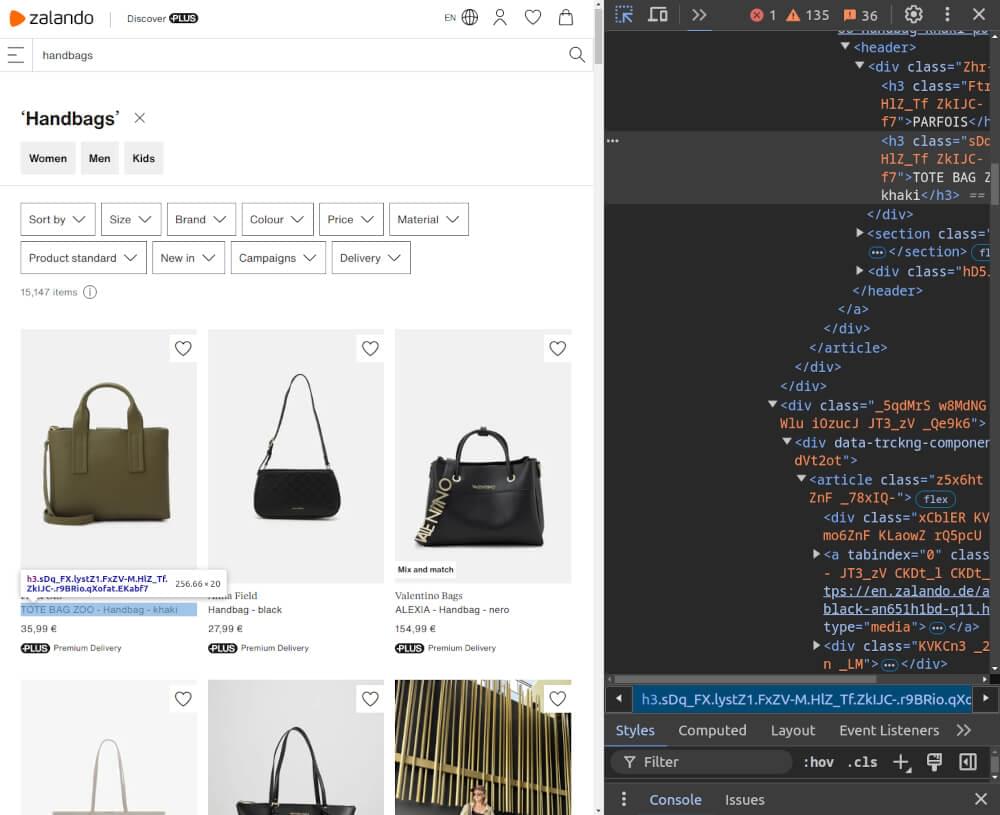
Task: Switch to the Computed tab
Action: (712, 730)
